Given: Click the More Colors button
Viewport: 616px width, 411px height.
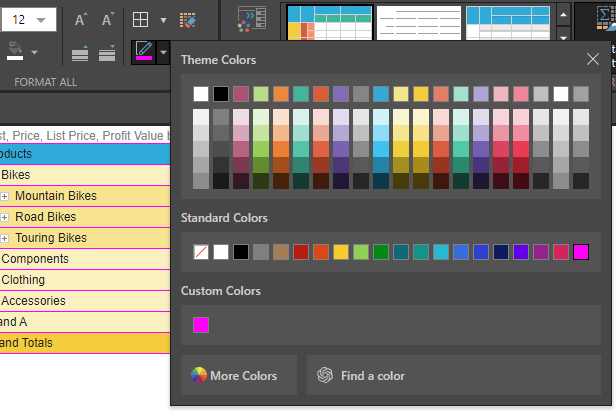Looking at the screenshot, I should click(x=238, y=376).
